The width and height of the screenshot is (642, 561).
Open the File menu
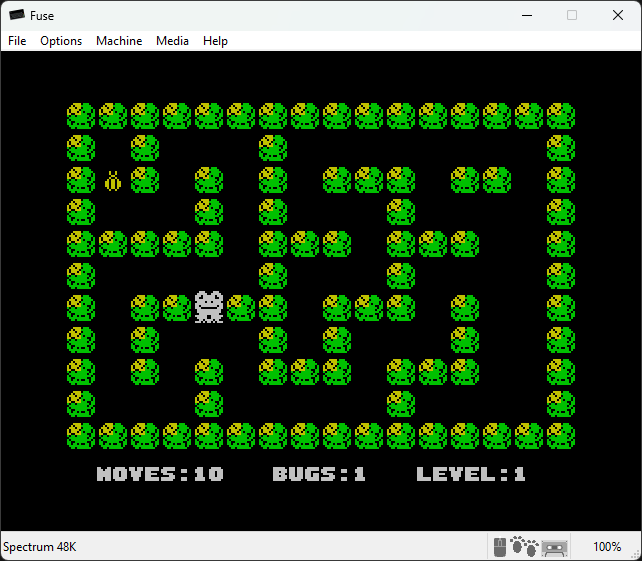[x=17, y=41]
